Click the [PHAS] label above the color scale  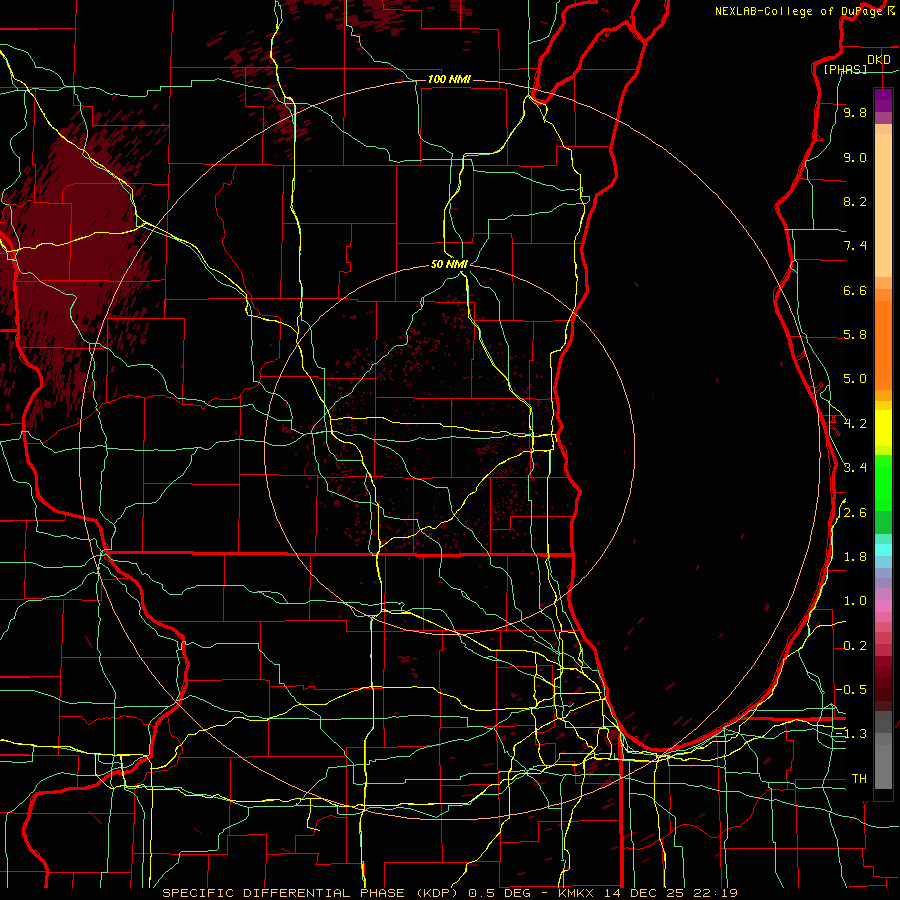(845, 69)
